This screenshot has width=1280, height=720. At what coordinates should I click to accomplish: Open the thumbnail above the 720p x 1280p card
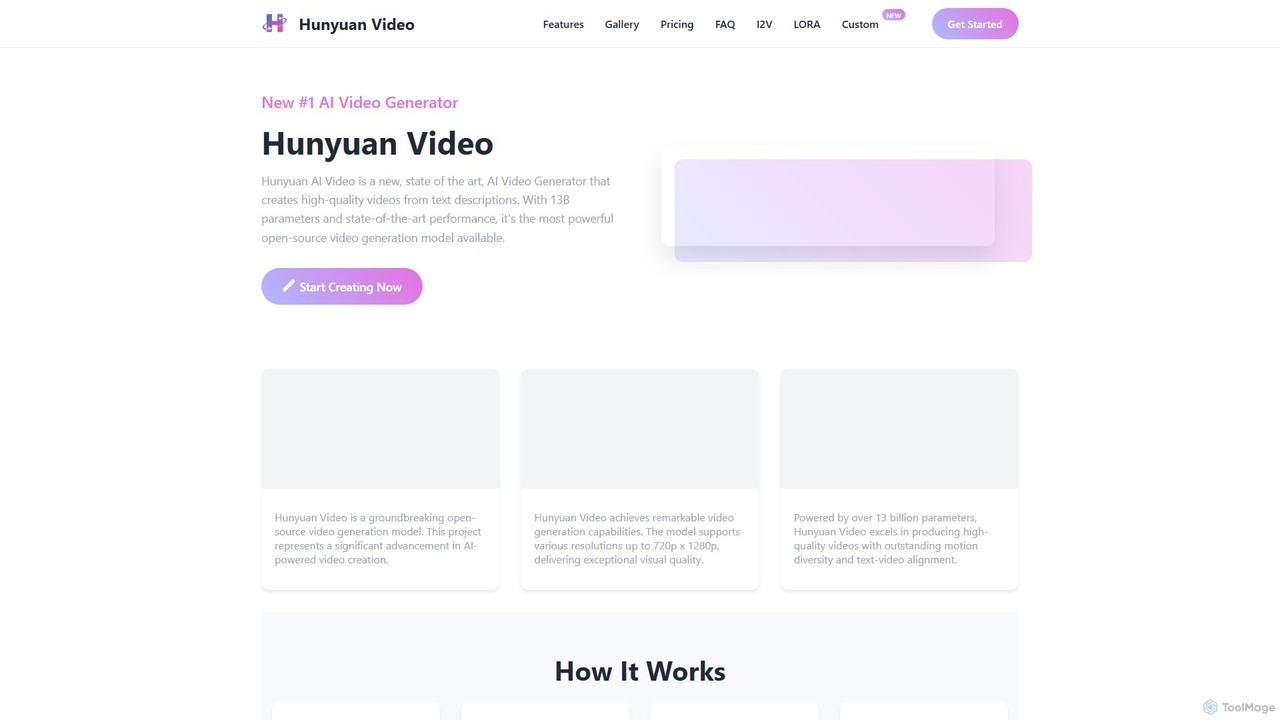tap(640, 429)
